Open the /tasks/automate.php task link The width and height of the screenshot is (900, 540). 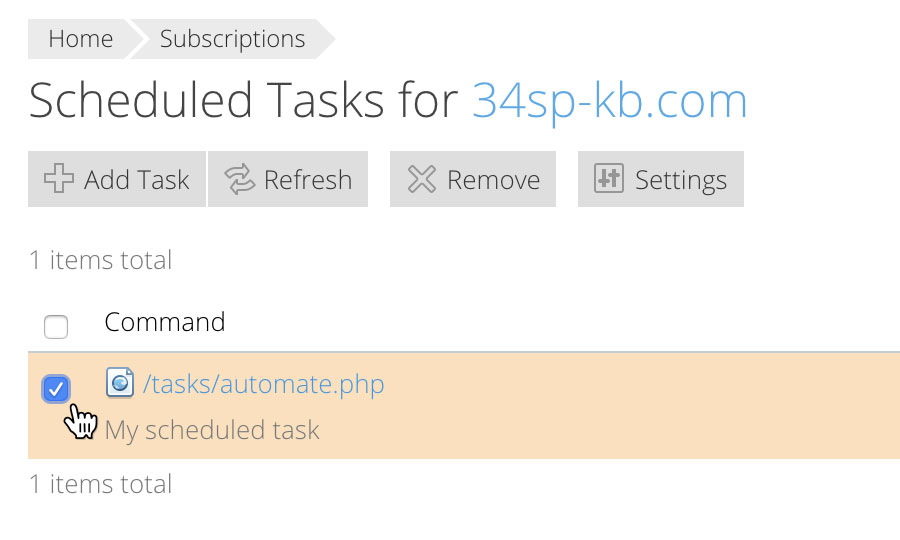[x=263, y=384]
